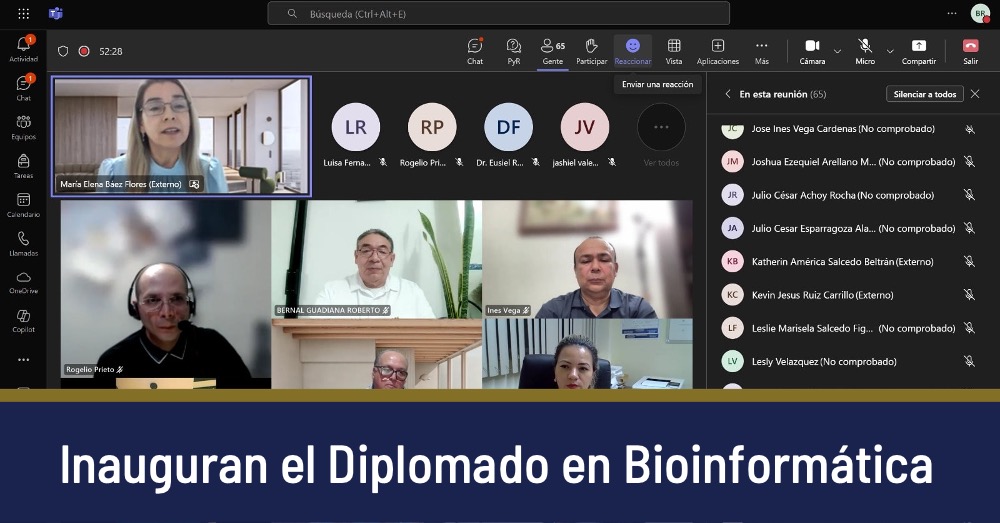Open Aplicaciones in meeting toolbar
The image size is (1000, 523).
click(718, 50)
